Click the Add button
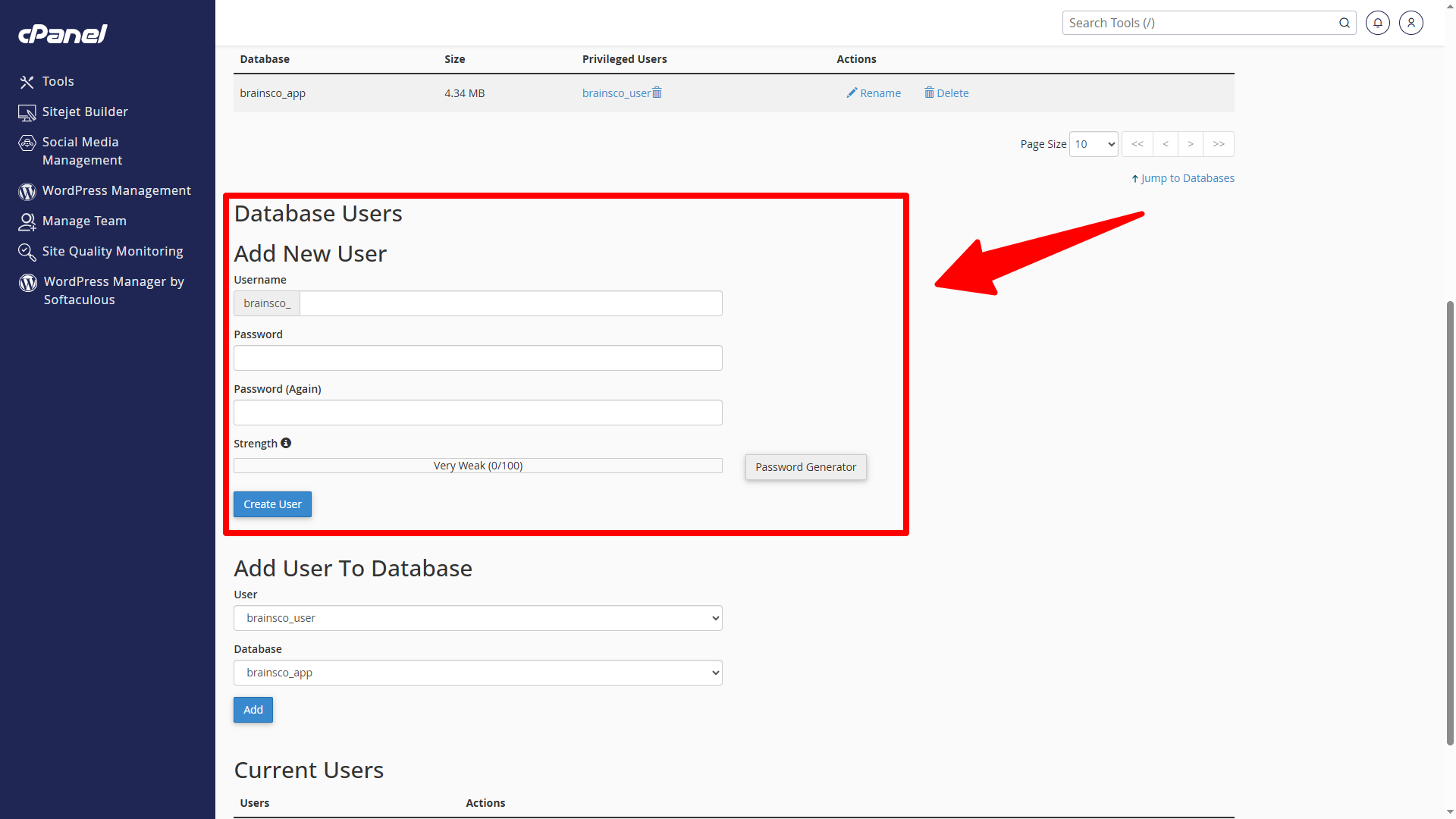The width and height of the screenshot is (1456, 819). pos(253,710)
